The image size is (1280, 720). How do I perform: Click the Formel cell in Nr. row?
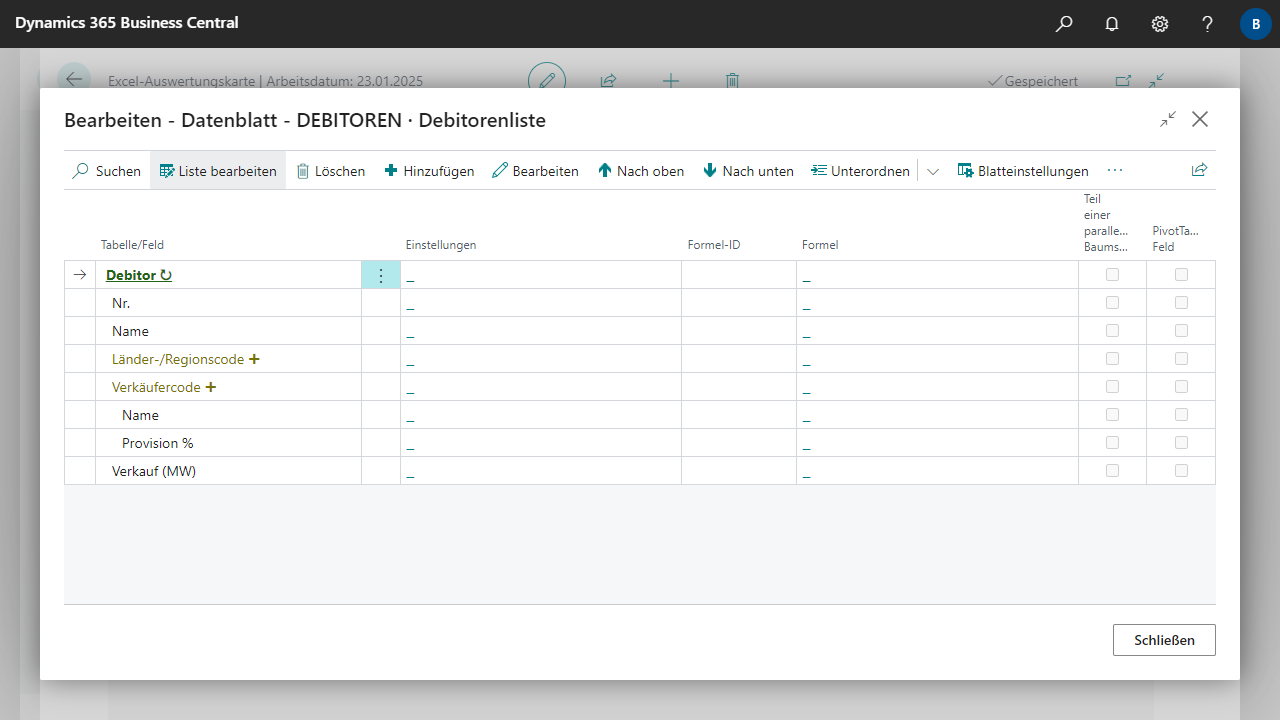coord(937,303)
